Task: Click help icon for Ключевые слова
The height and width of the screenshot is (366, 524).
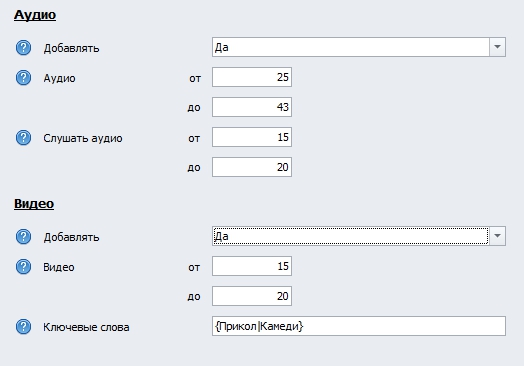Action: (23, 327)
